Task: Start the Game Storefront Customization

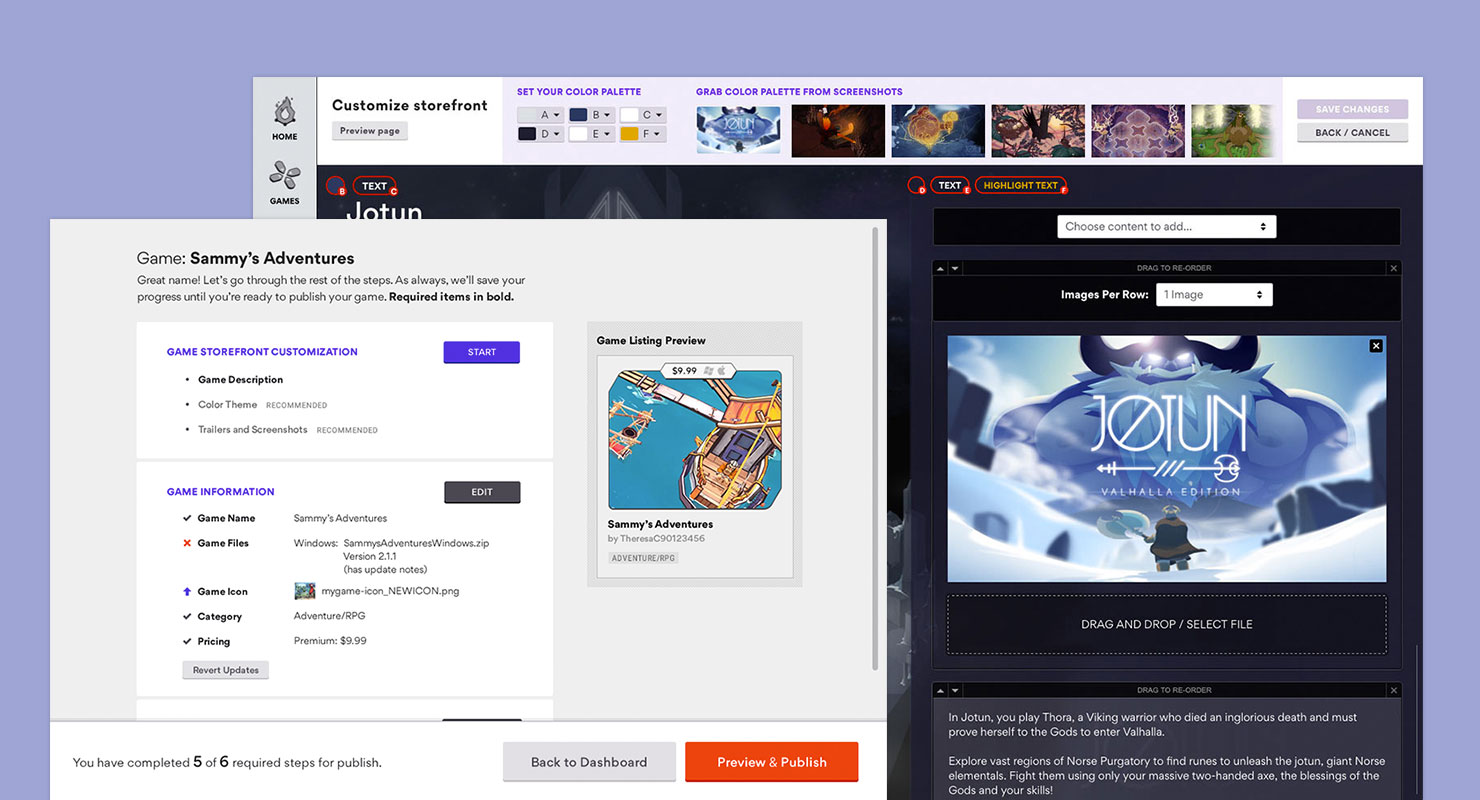Action: tap(481, 352)
